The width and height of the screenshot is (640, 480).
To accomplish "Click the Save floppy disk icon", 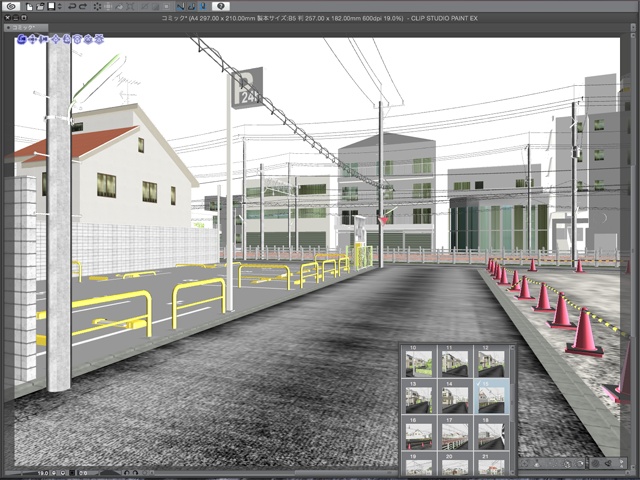I will [x=51, y=6].
